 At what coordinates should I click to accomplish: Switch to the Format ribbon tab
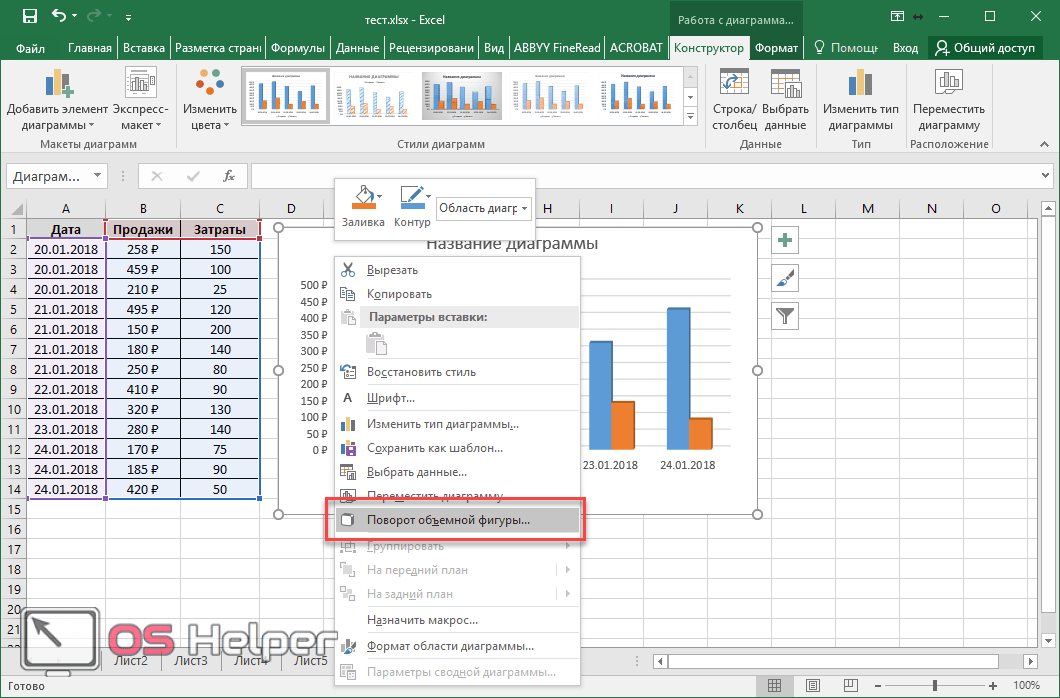click(776, 48)
